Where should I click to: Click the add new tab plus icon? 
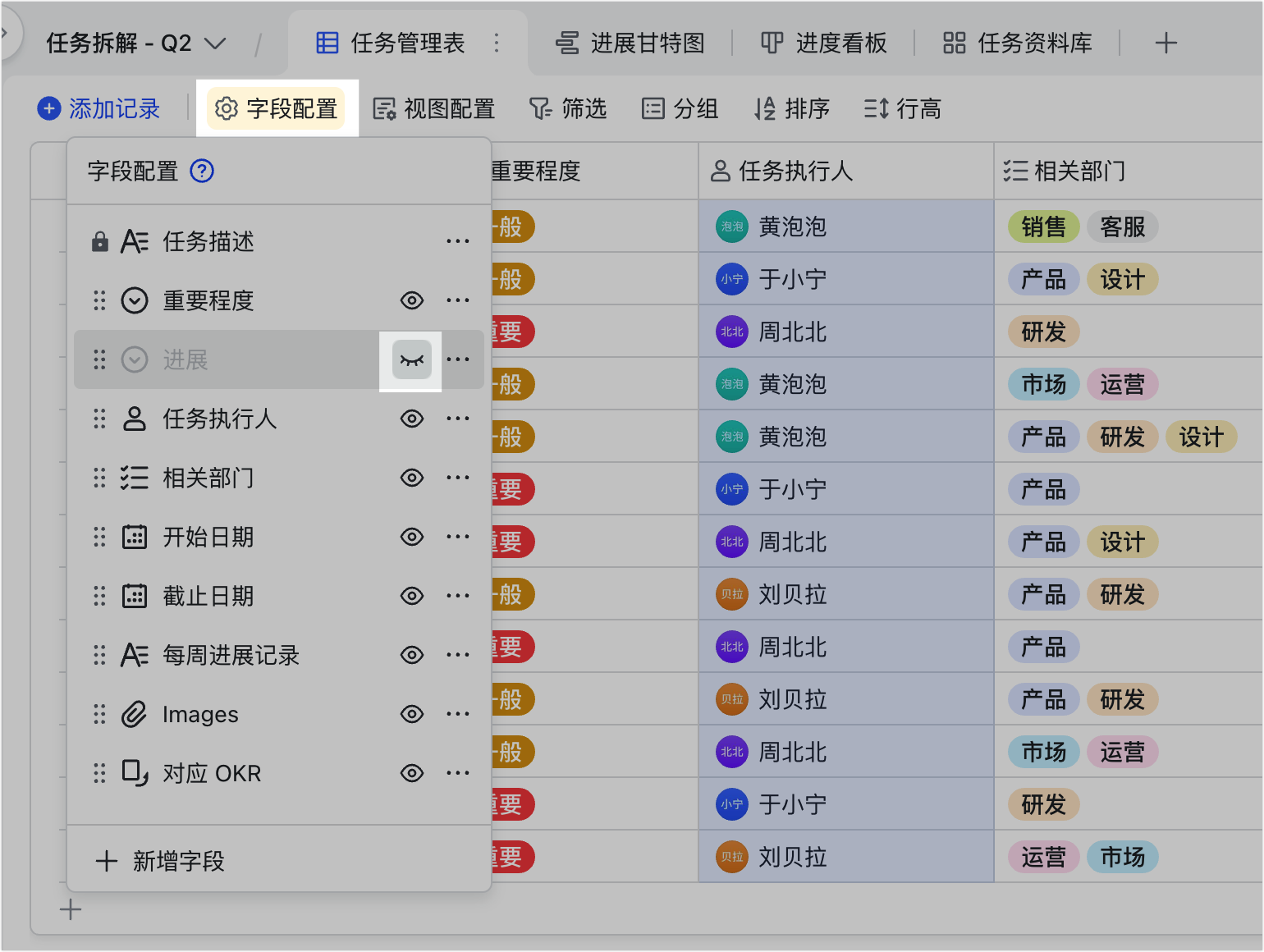1166,43
